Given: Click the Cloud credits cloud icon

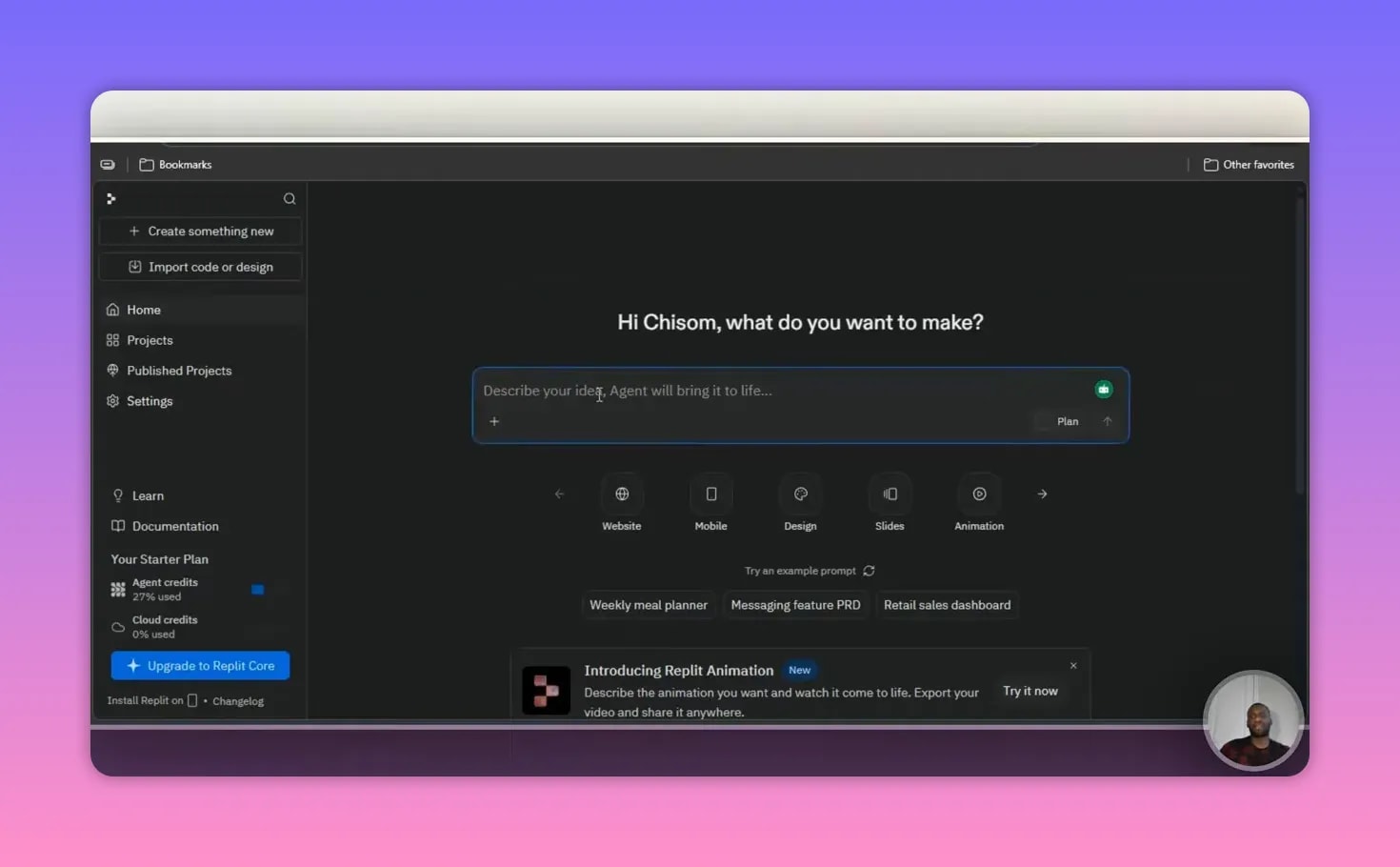Looking at the screenshot, I should coord(118,627).
